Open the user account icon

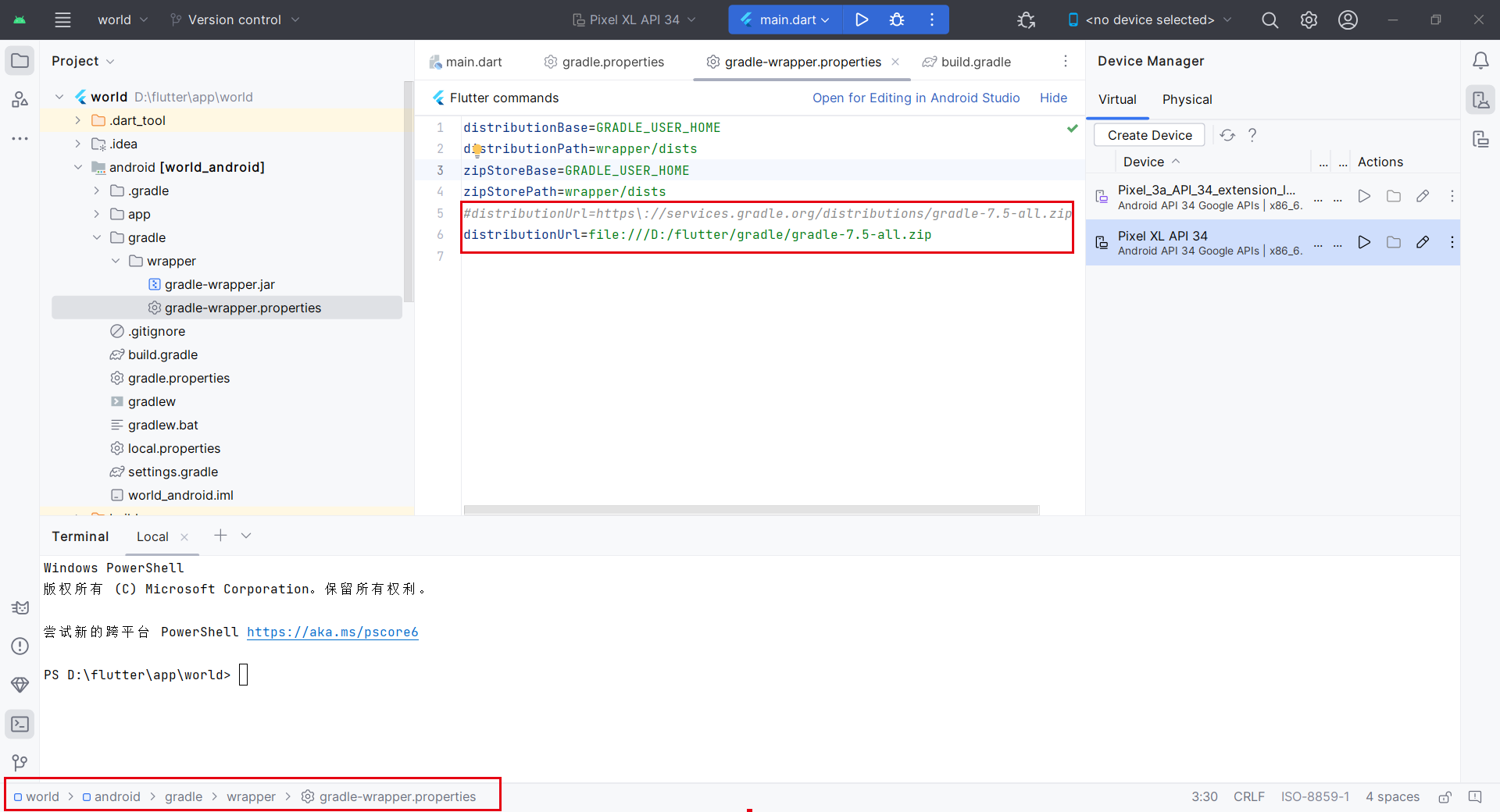click(1348, 20)
